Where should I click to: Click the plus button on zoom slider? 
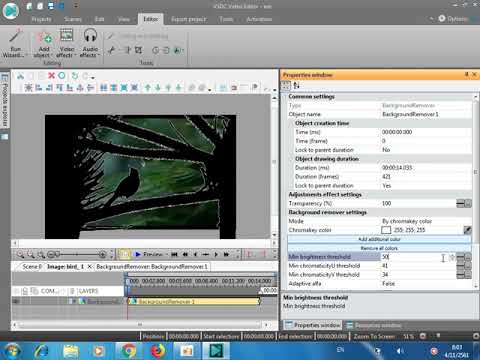pyautogui.click(x=103, y=255)
